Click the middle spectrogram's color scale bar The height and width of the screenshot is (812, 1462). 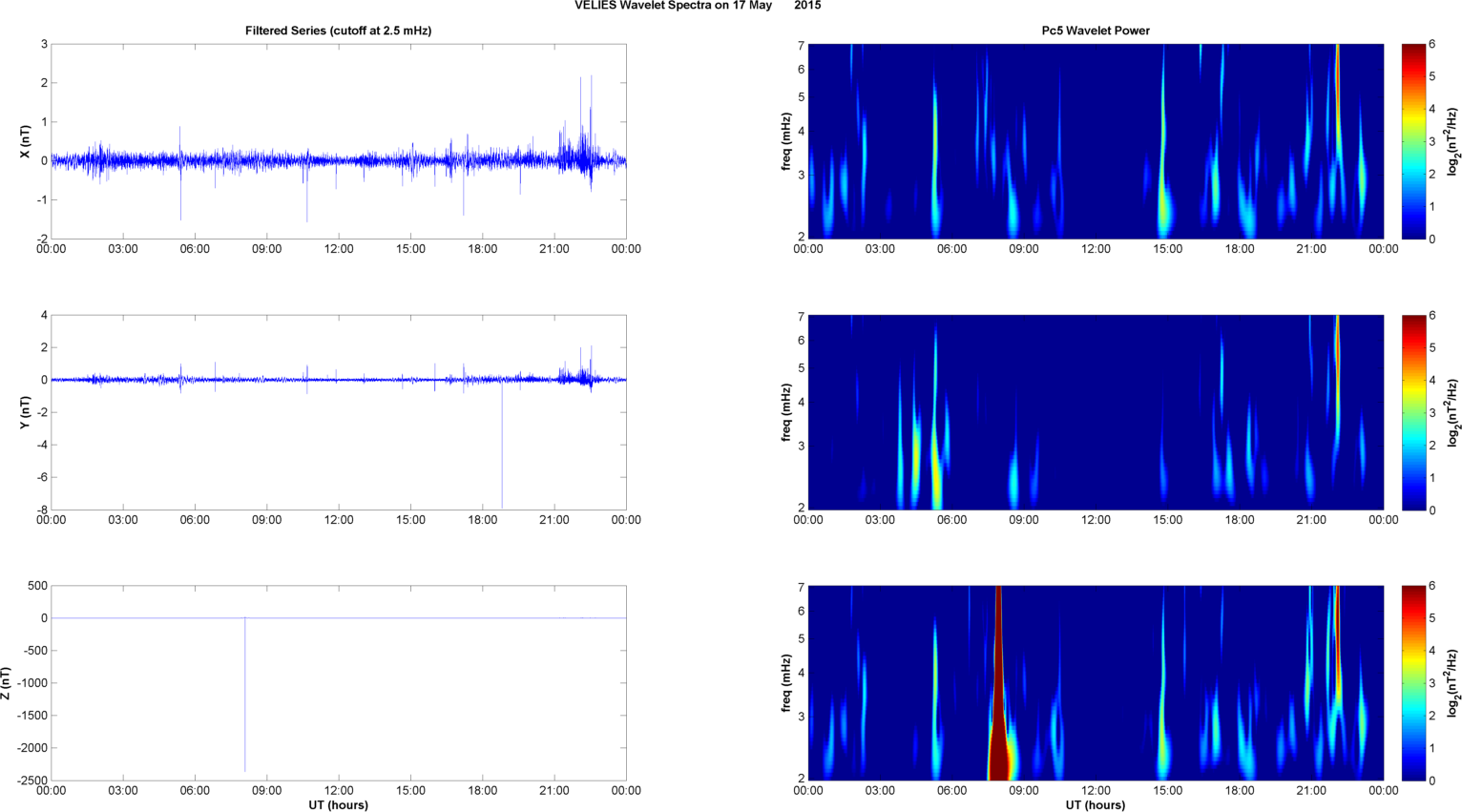[x=1413, y=412]
